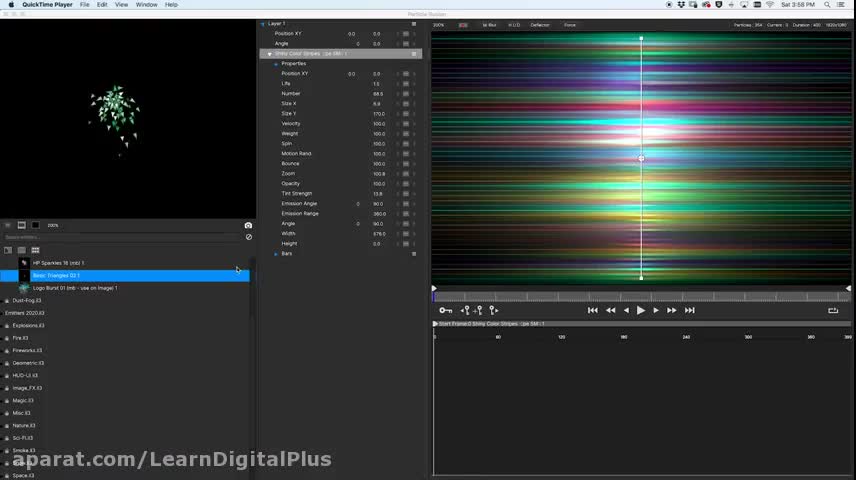Switch library to grid view
856x480 pixels.
pyautogui.click(x=35, y=250)
